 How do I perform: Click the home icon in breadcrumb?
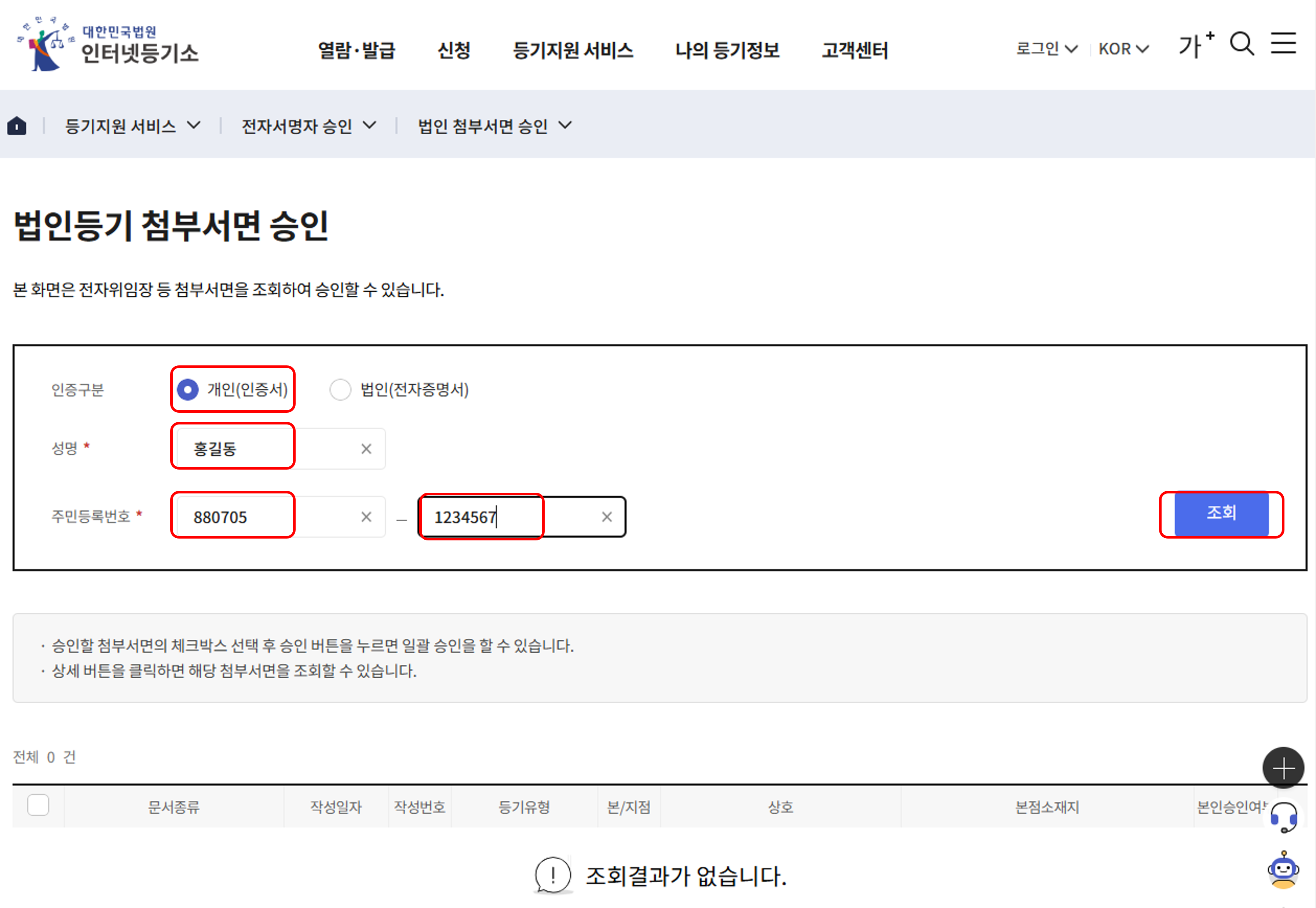pyautogui.click(x=17, y=126)
